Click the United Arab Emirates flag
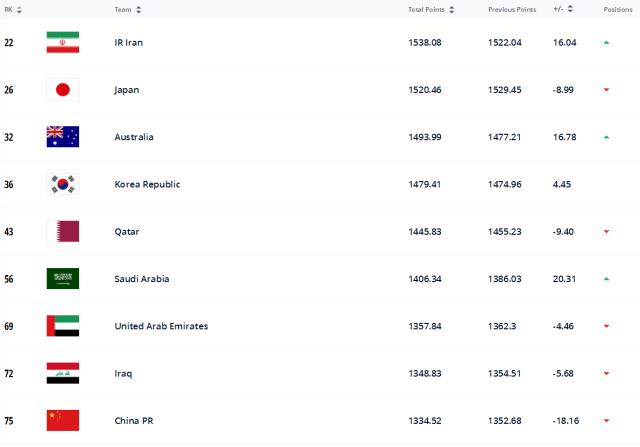 pos(62,326)
